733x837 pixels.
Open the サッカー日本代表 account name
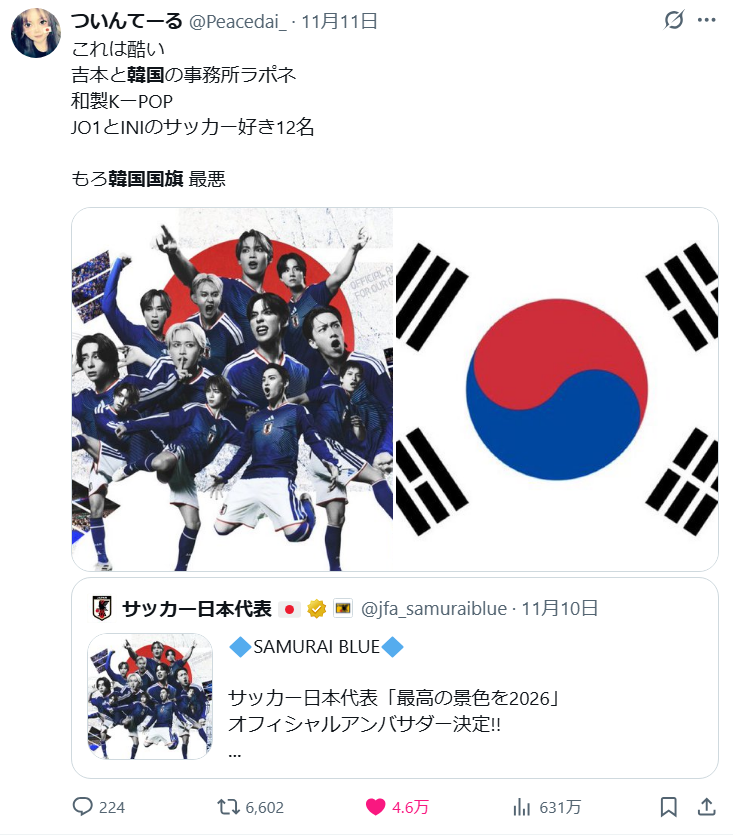[x=197, y=609]
